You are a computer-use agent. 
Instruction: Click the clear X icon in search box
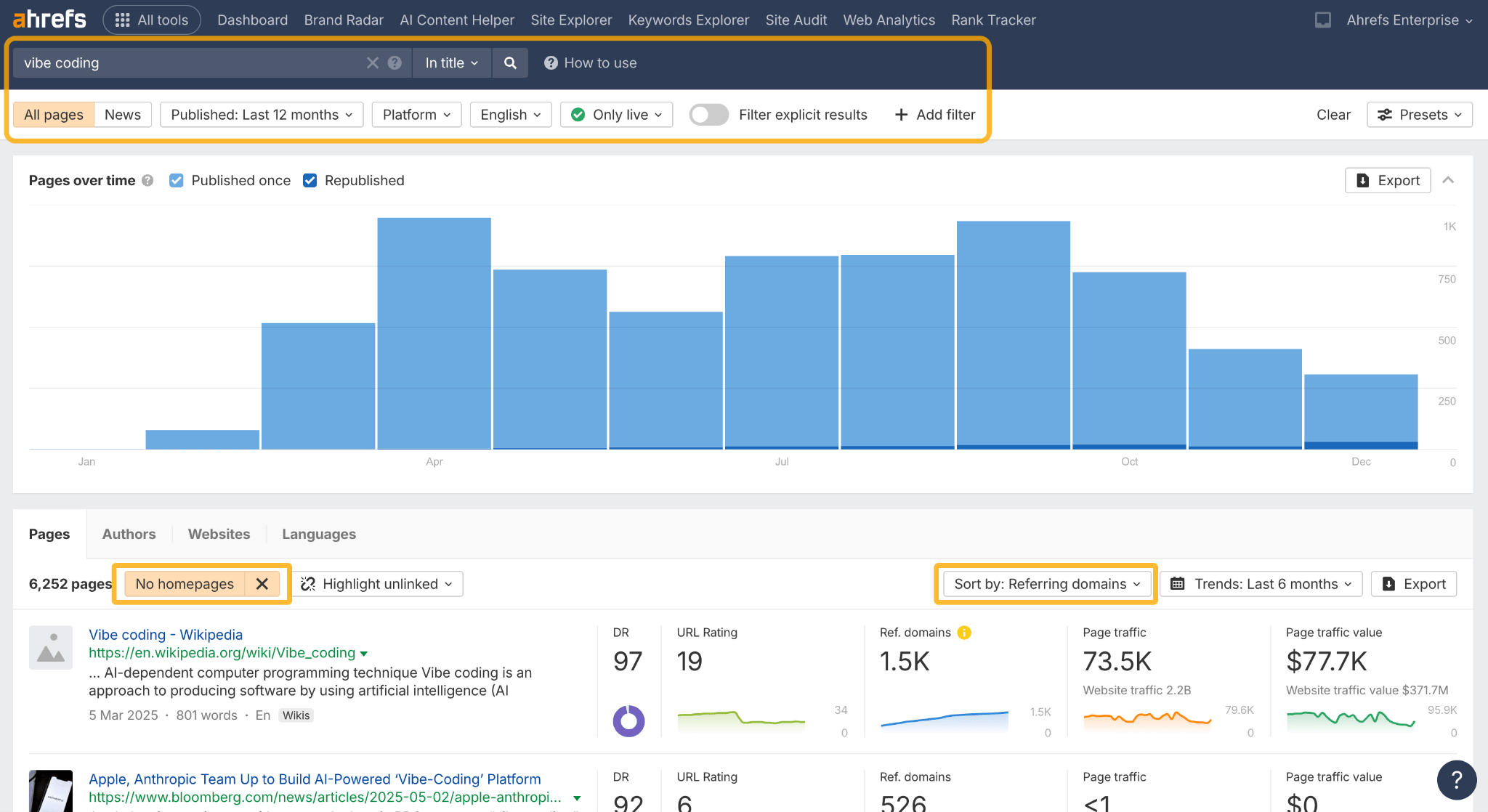pos(372,62)
